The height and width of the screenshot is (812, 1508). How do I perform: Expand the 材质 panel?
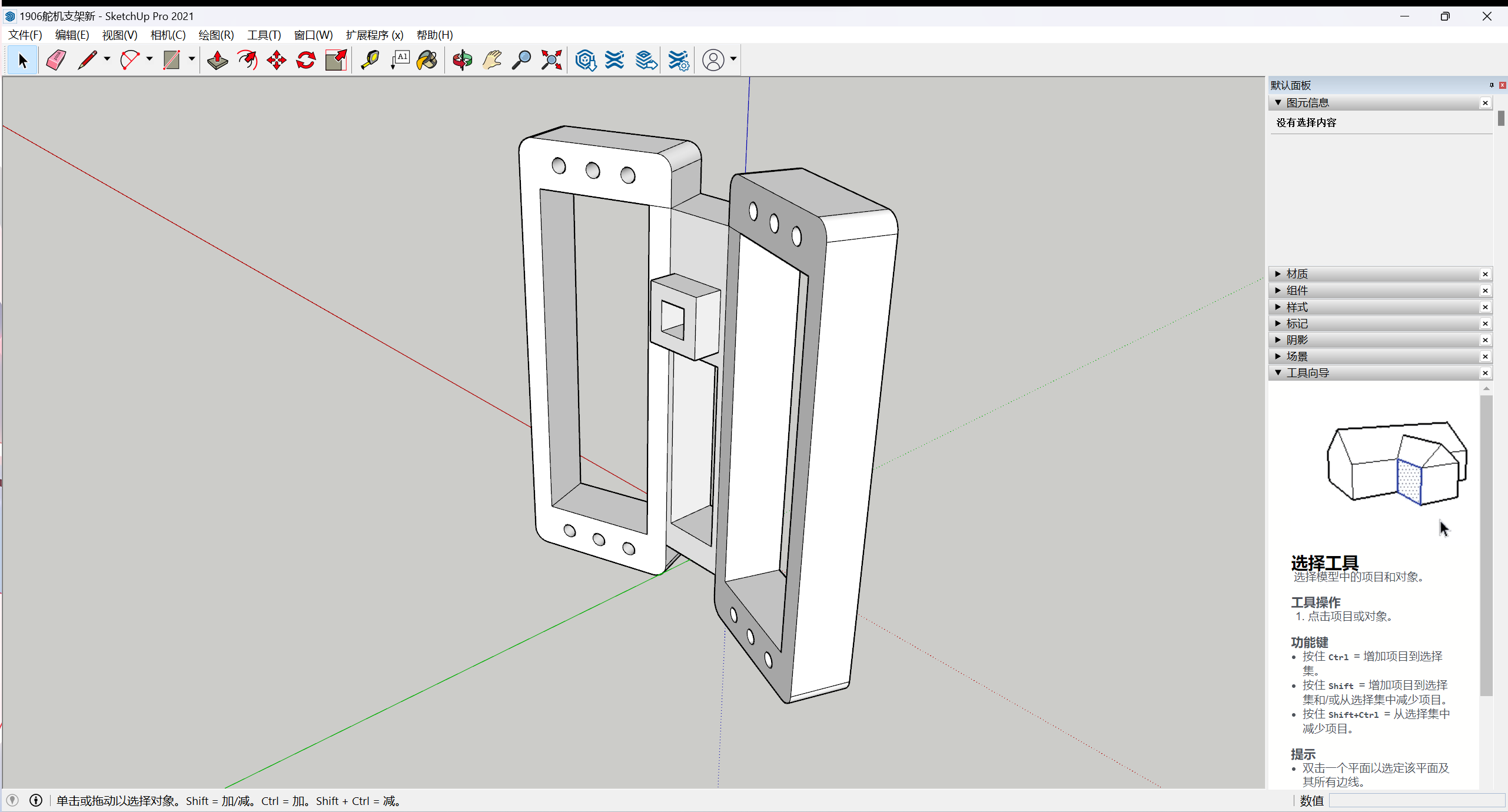click(x=1297, y=274)
